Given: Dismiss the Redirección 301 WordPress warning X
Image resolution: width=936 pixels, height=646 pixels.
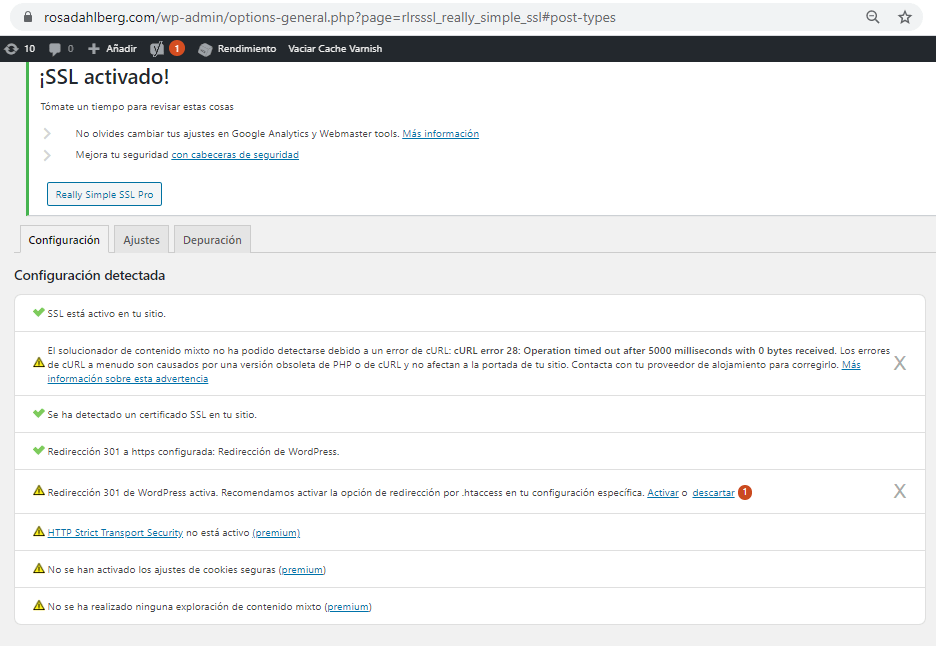Looking at the screenshot, I should tap(900, 491).
